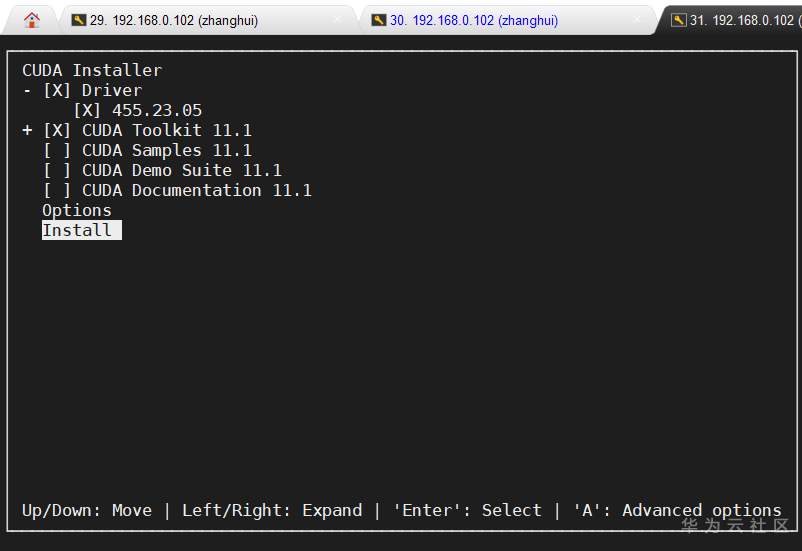
Task: Click the 455.23.05 version text
Action: 157,111
